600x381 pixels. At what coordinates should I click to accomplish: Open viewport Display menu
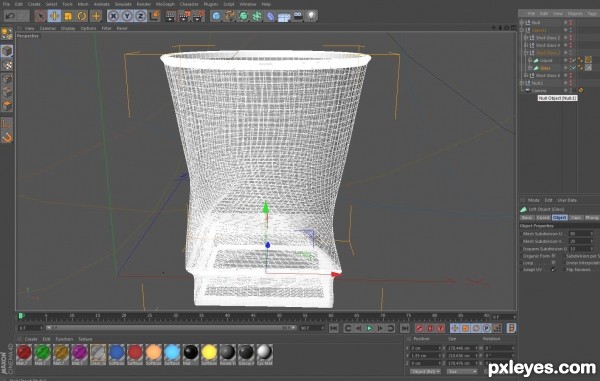pyautogui.click(x=68, y=28)
